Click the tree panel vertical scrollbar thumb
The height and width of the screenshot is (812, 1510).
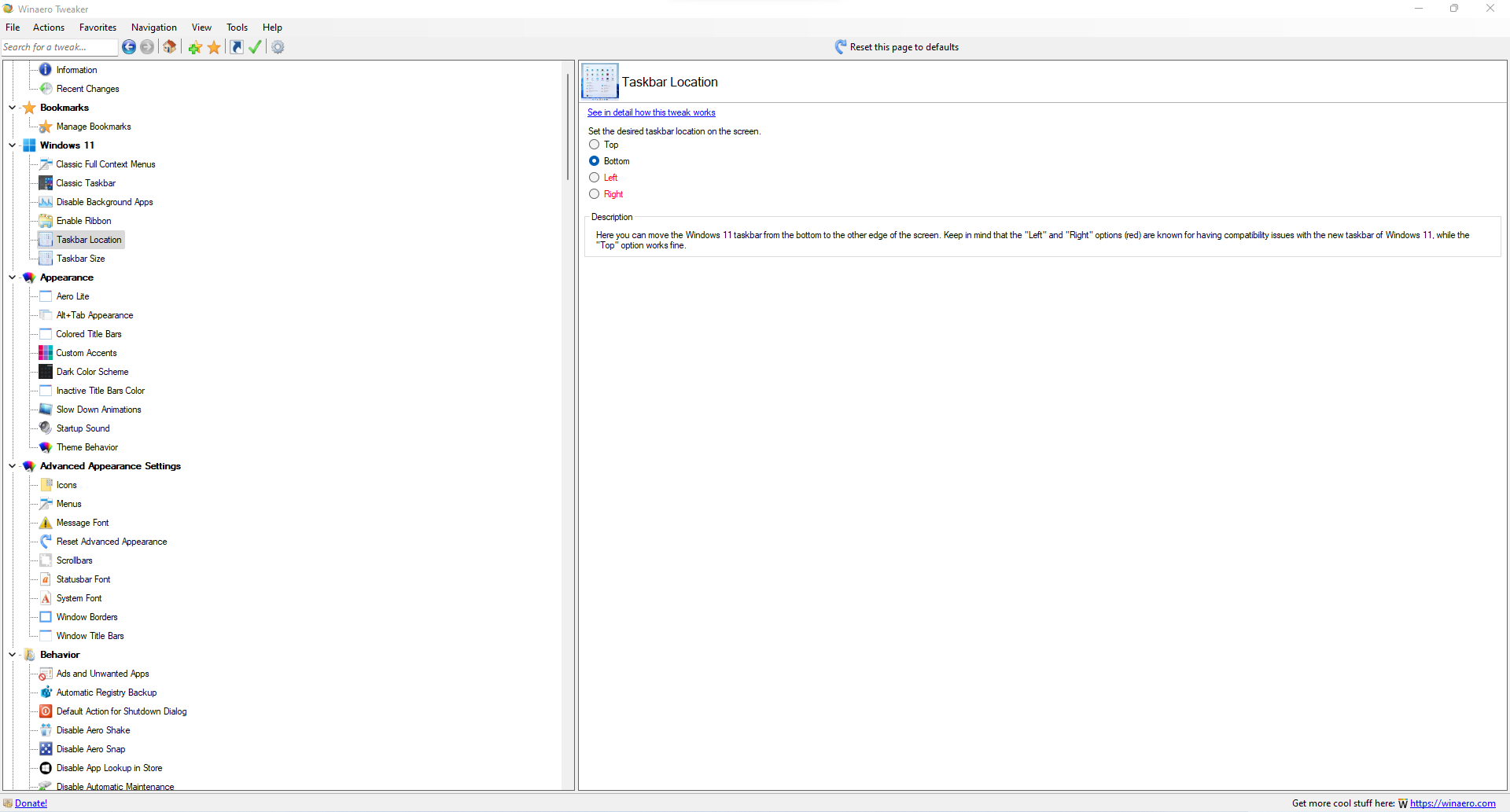pyautogui.click(x=568, y=126)
